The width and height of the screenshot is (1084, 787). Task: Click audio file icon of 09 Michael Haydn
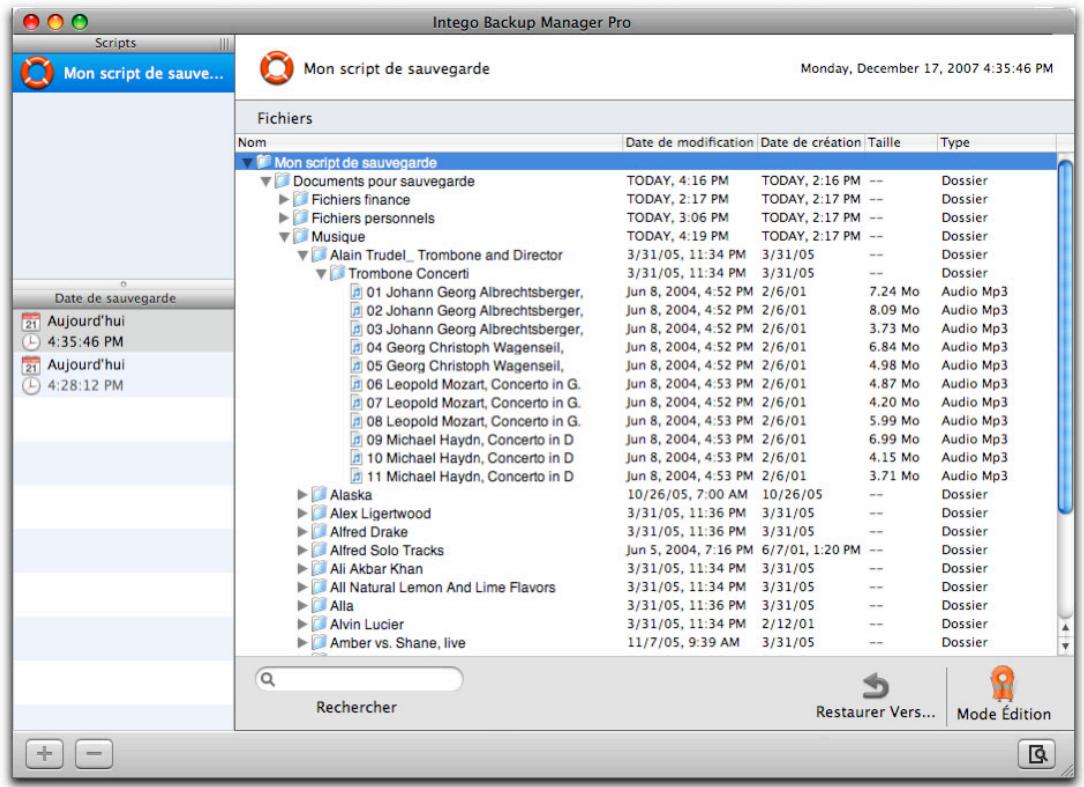[356, 439]
